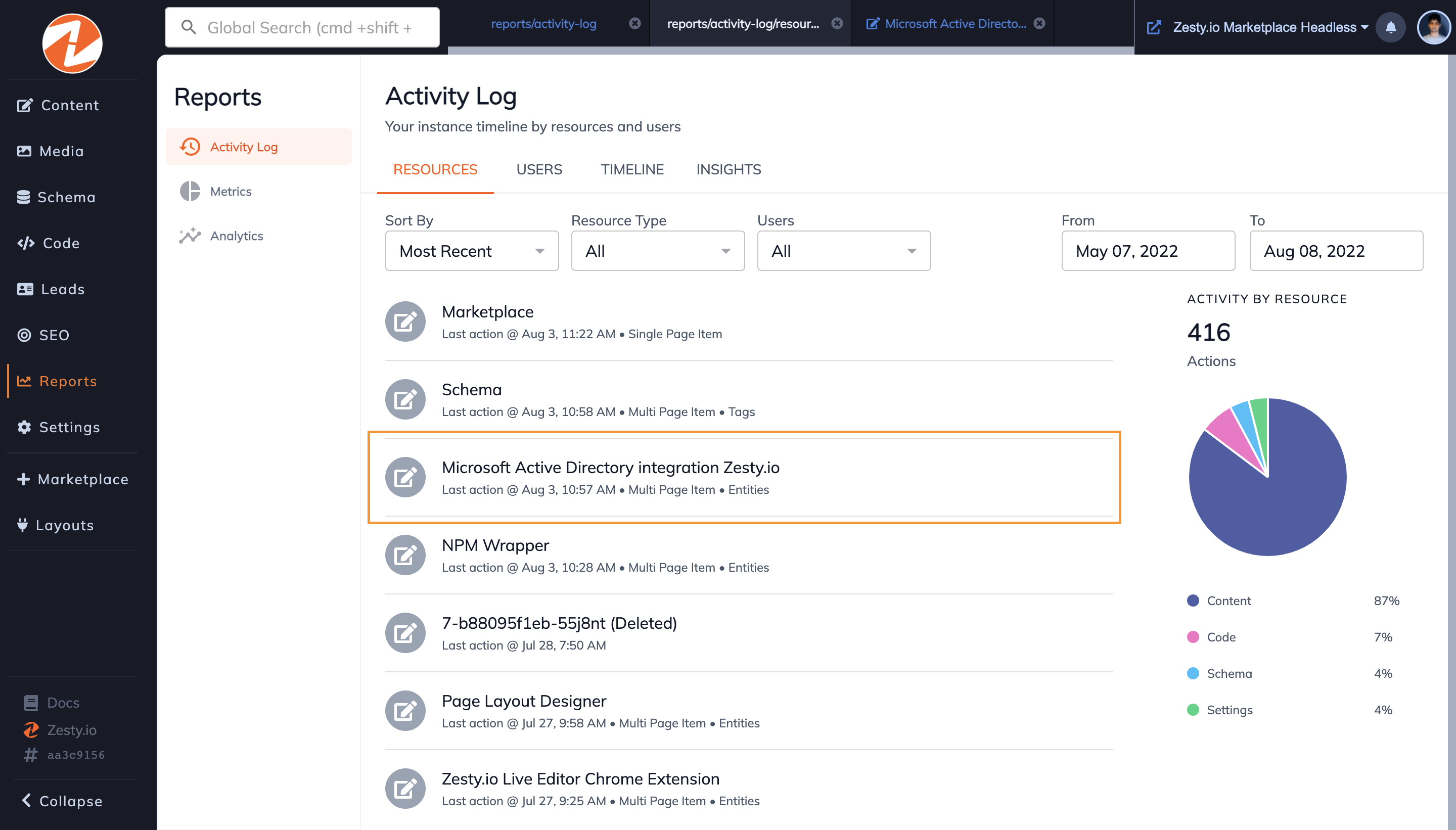Open the Resource Type dropdown

[x=658, y=251]
